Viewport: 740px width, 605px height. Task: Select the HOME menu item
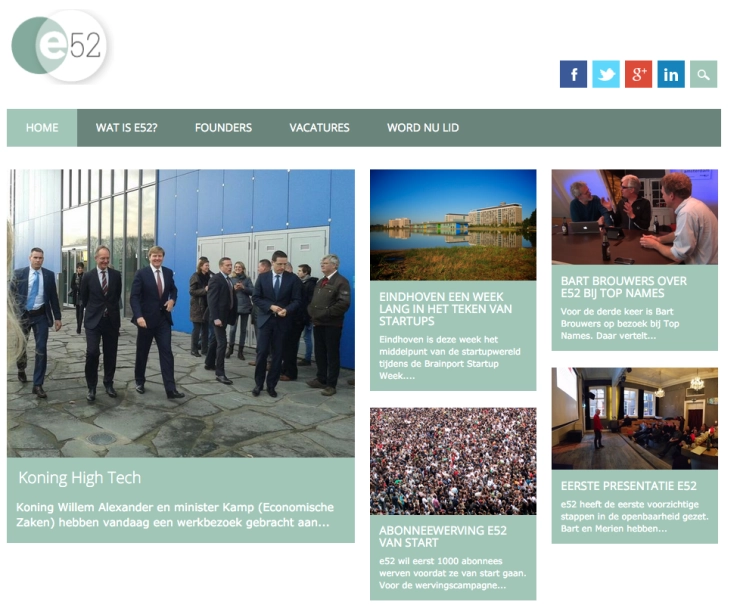click(x=42, y=128)
